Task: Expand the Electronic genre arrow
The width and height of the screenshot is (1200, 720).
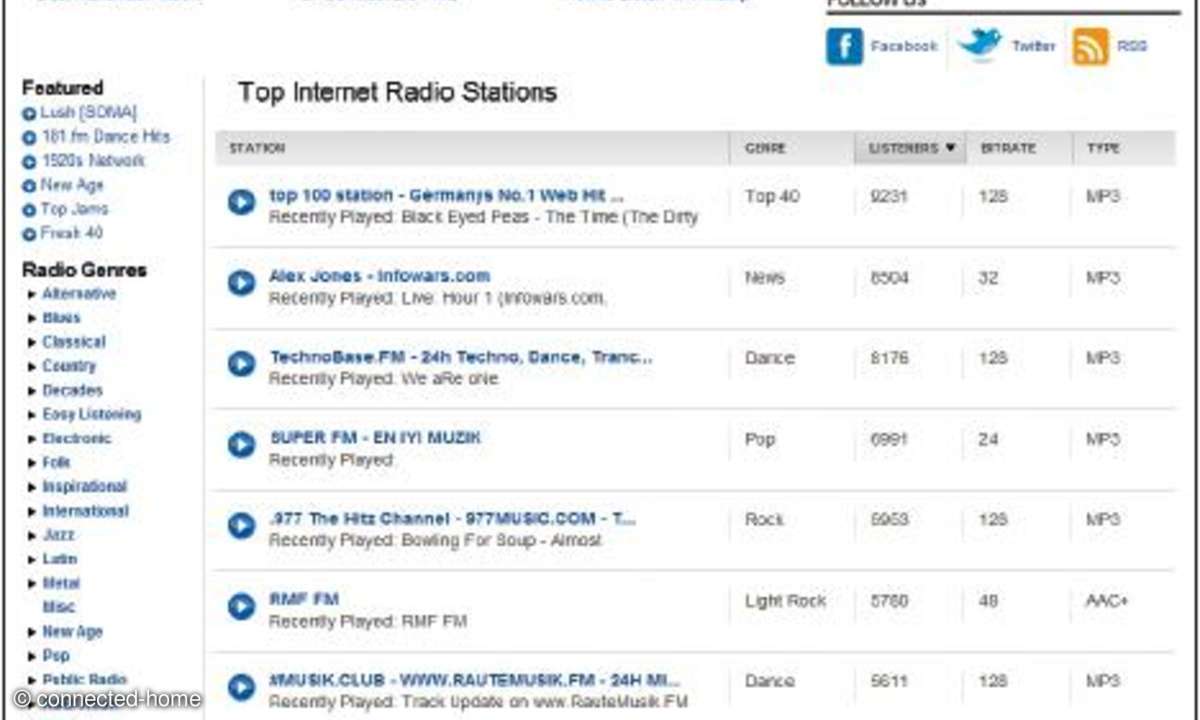Action: coord(33,439)
